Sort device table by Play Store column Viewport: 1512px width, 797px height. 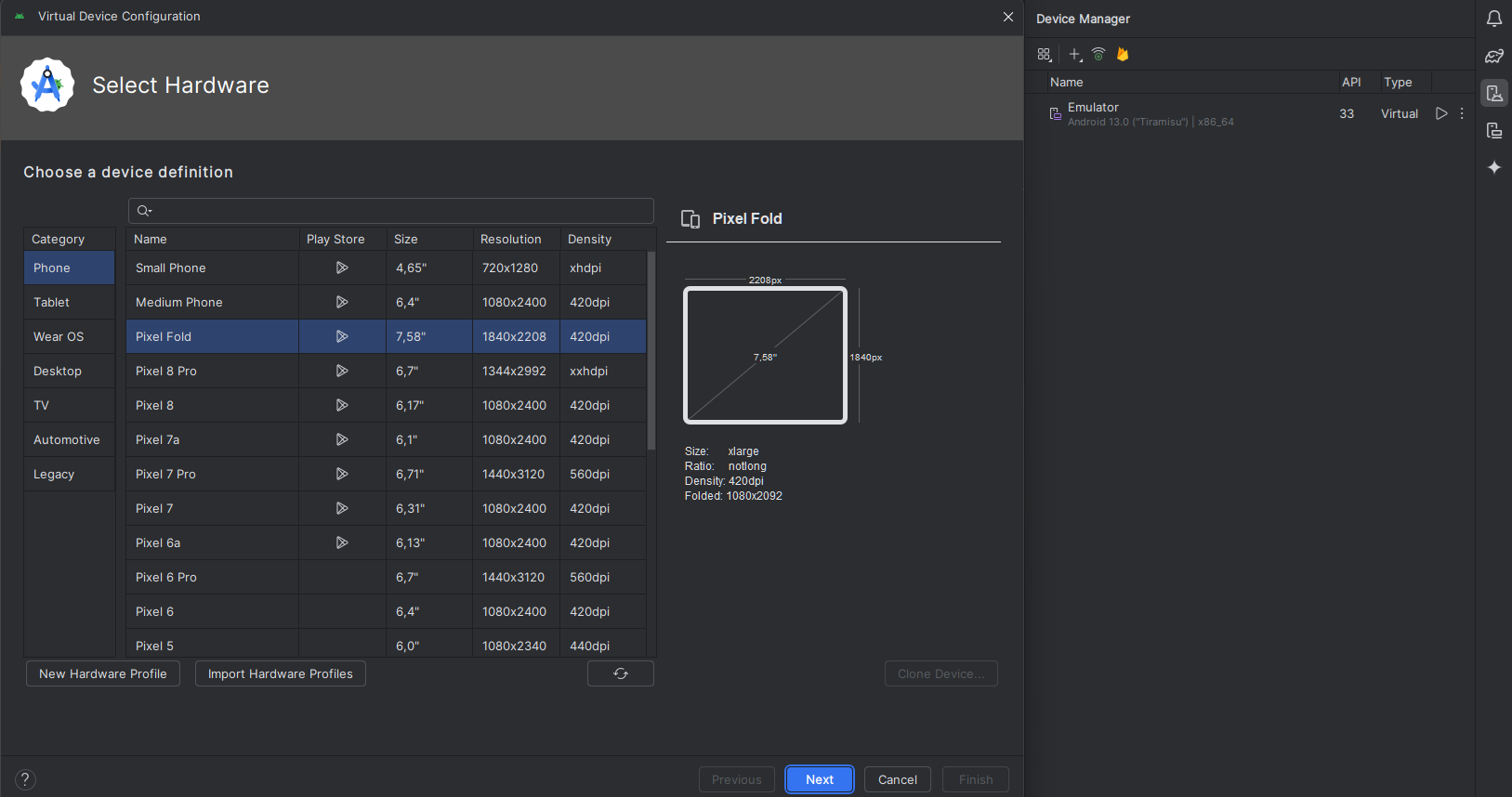(x=343, y=239)
